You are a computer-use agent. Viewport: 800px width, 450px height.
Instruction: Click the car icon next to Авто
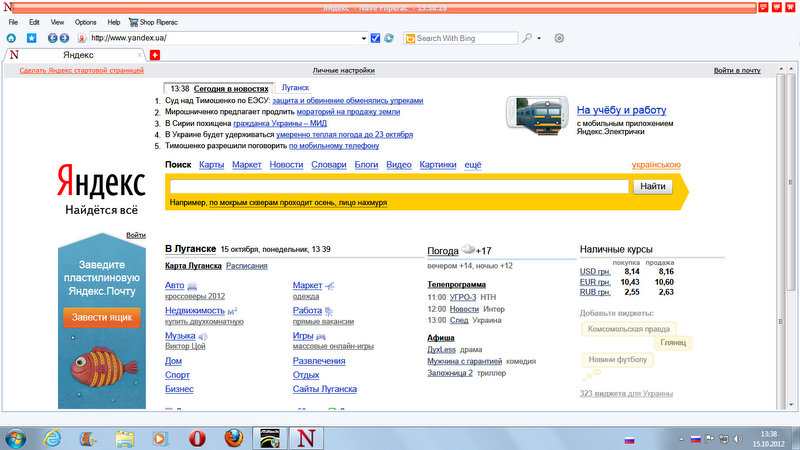click(x=192, y=286)
